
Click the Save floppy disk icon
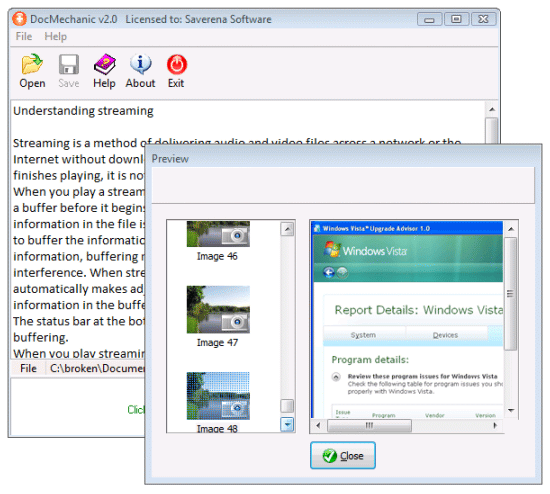69,64
